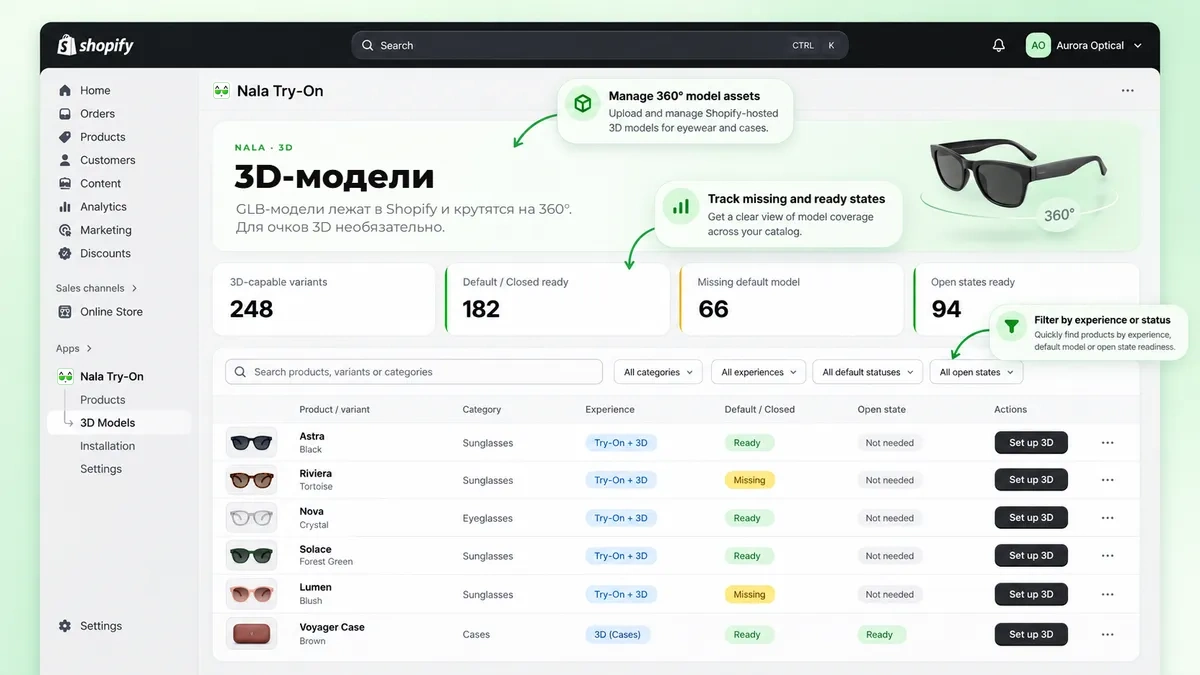Click Set up 3D for Riviera
The width and height of the screenshot is (1200, 675).
point(1031,480)
